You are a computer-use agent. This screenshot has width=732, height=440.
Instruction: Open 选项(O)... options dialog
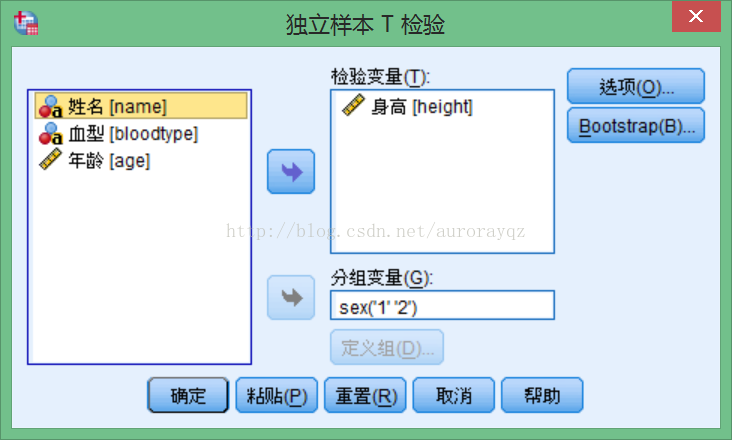[636, 86]
